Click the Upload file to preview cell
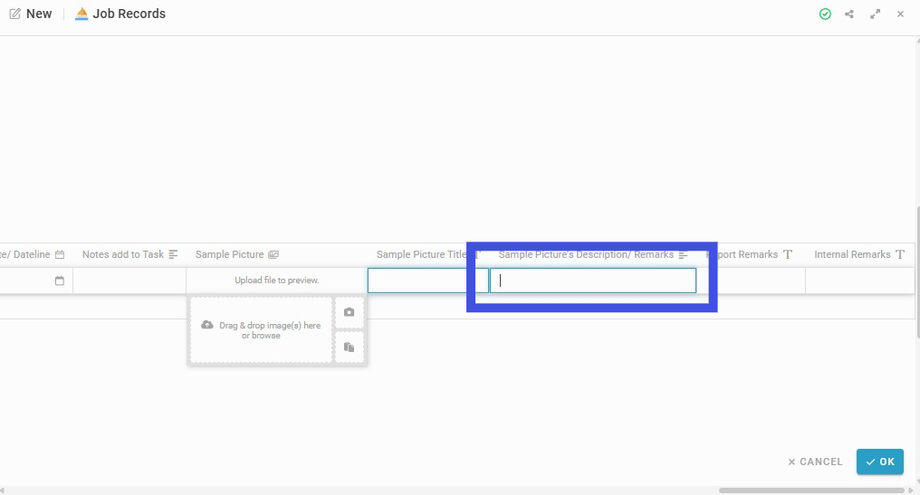The height and width of the screenshot is (495, 920). pos(277,280)
